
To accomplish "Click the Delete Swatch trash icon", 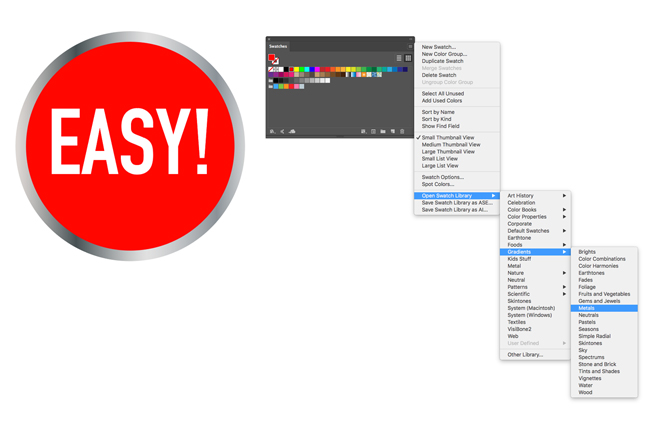I will [403, 131].
